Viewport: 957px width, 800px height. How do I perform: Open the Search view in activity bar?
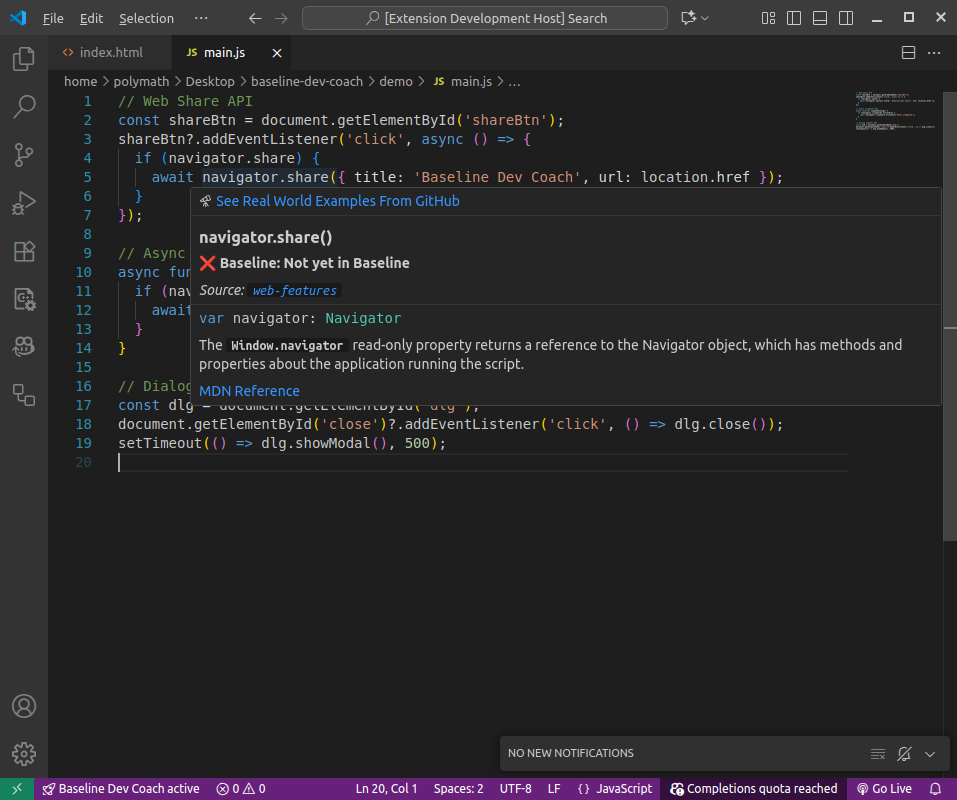[24, 107]
